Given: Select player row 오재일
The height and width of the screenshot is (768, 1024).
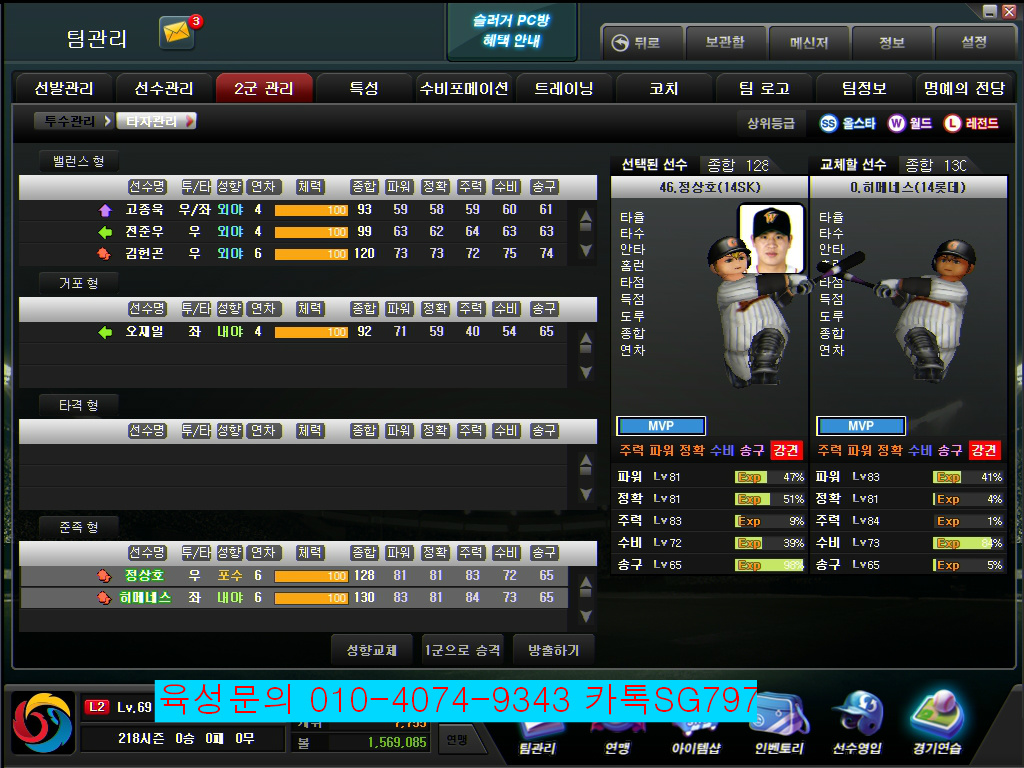Looking at the screenshot, I should click(294, 332).
